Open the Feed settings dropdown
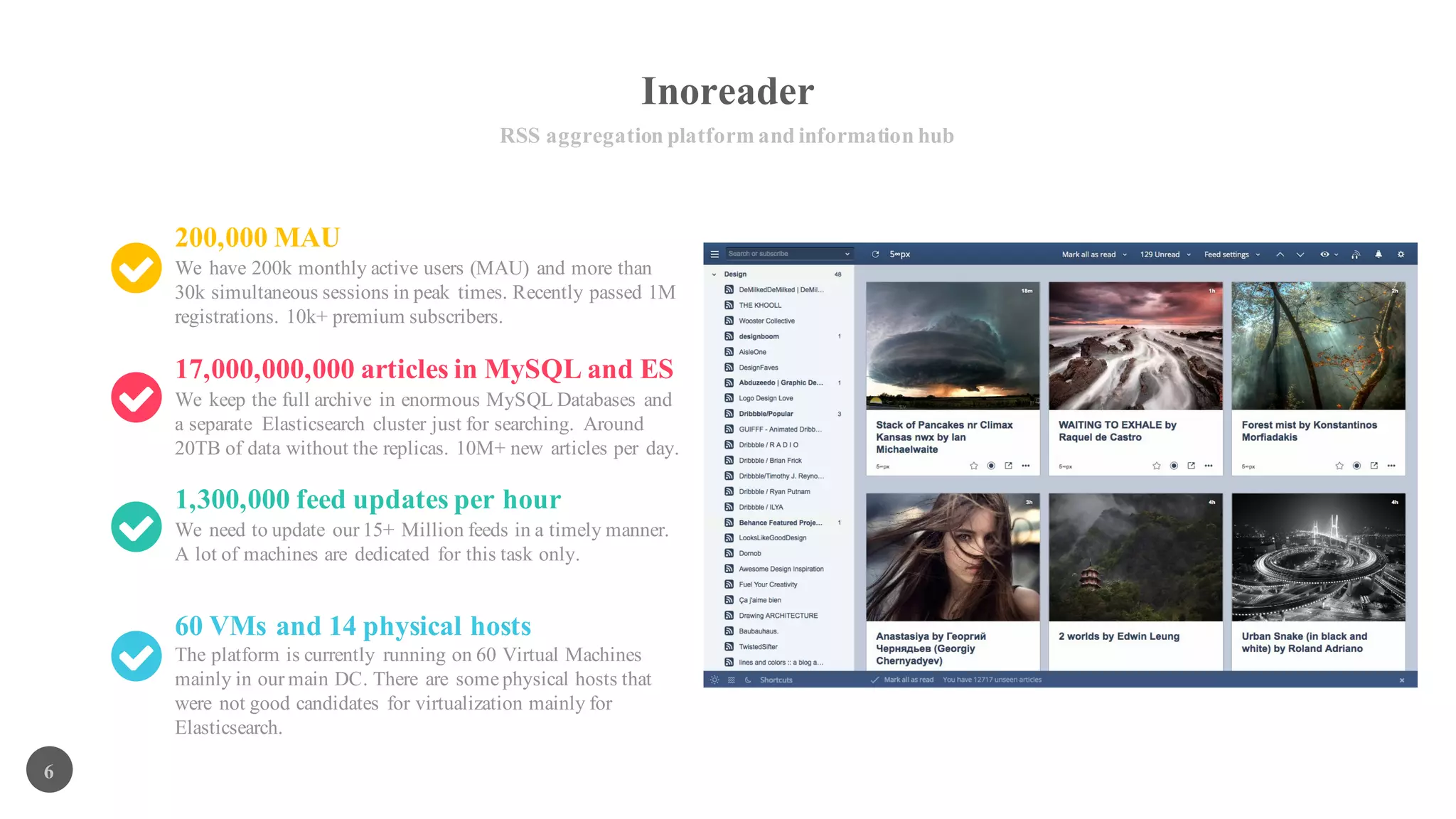 [1258, 255]
